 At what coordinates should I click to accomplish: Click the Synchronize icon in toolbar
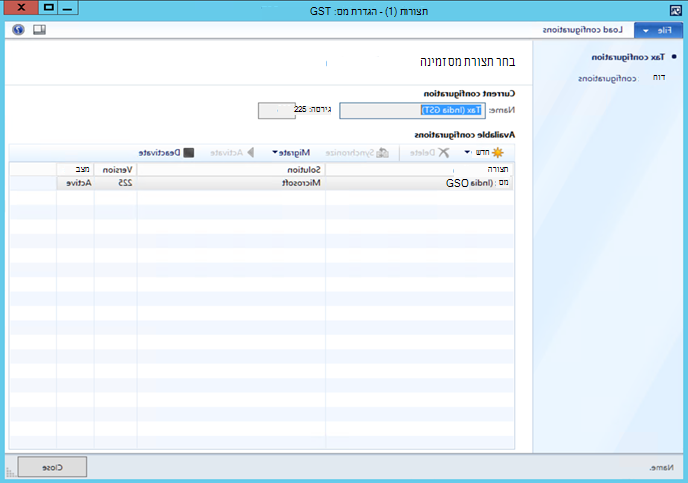(x=383, y=153)
